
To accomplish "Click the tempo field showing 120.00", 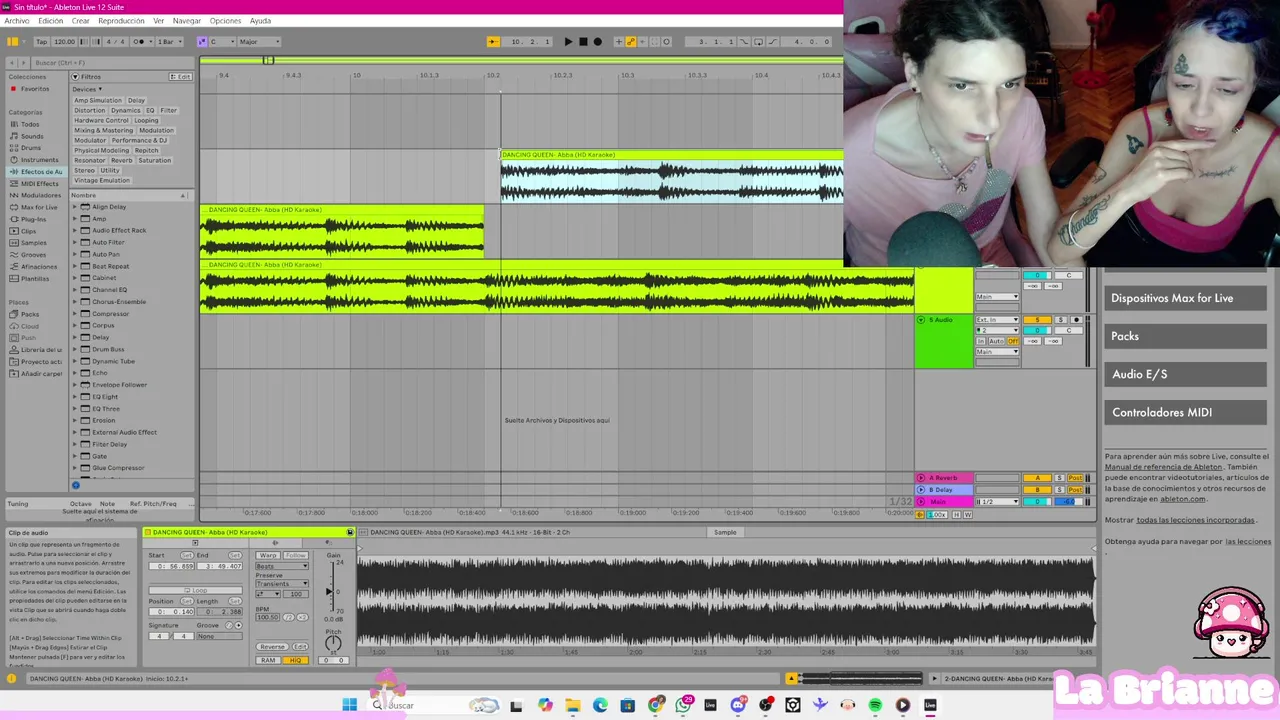I will click(x=65, y=41).
